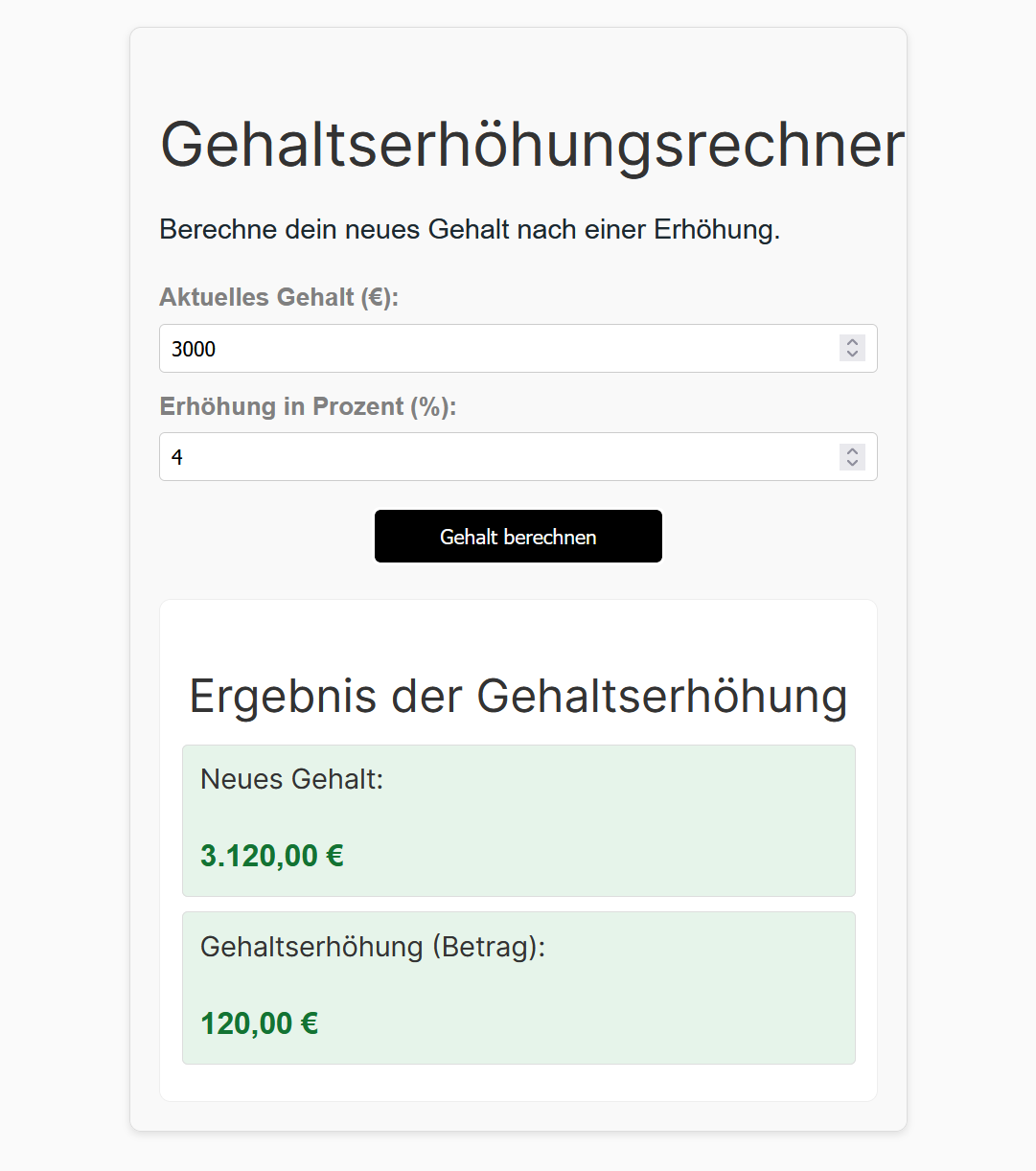The image size is (1036, 1171).
Task: Click the down arrow on Aktuelles Gehalt spinner
Action: pos(851,356)
